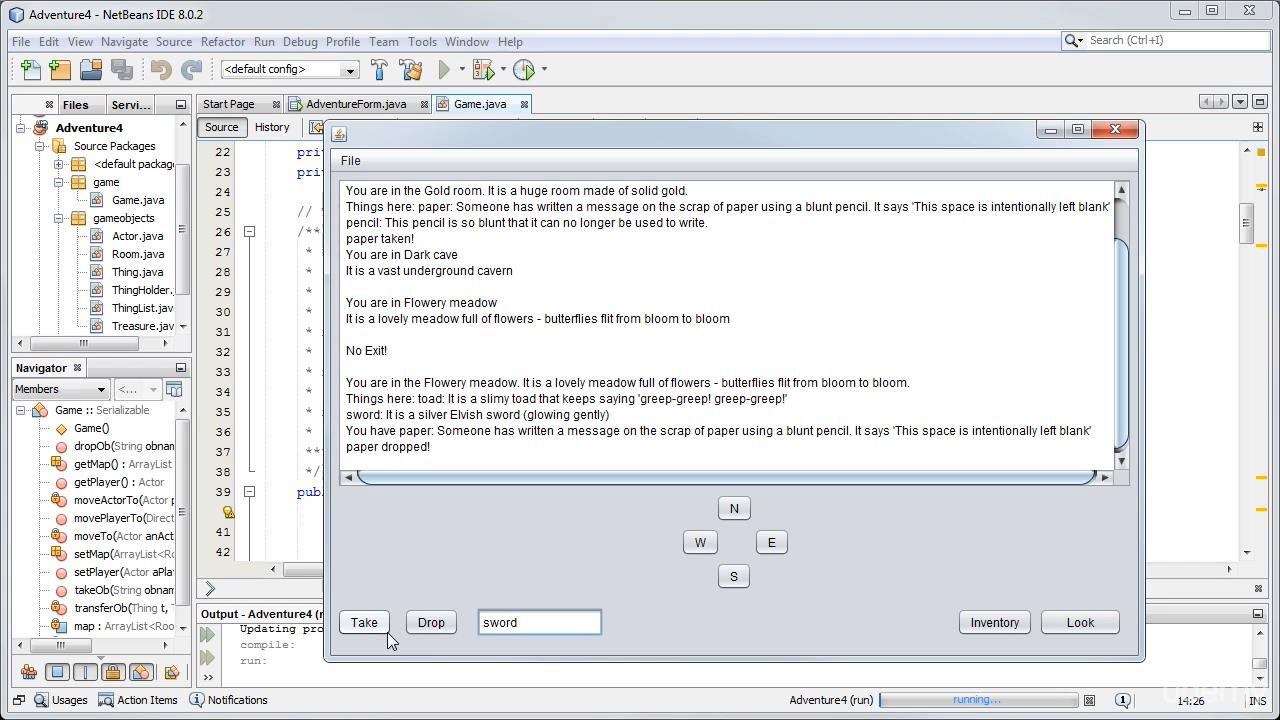Screen dimensions: 1280x720
Task: Click the Search (Ctrl+I) field
Action: pyautogui.click(x=1178, y=40)
